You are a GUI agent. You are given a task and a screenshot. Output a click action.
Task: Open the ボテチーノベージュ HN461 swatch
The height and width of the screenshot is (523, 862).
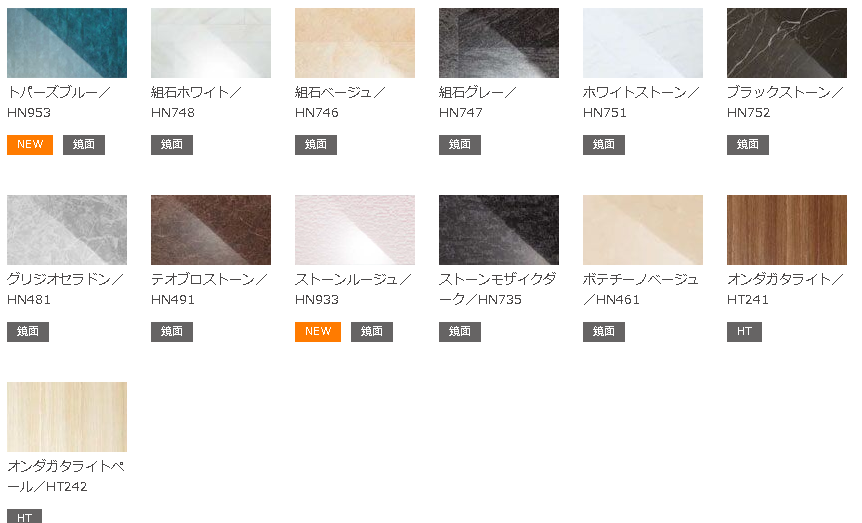click(643, 230)
